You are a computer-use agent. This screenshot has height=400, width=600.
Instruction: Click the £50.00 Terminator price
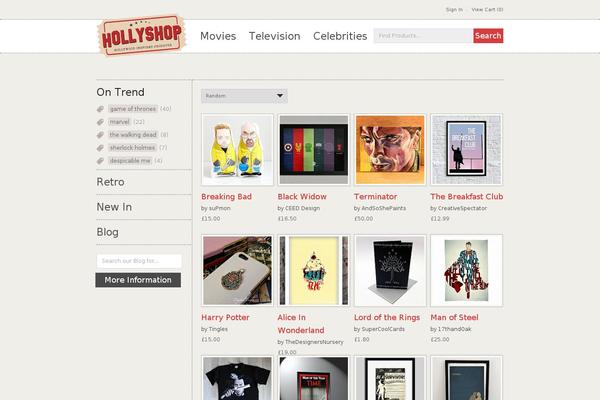[363, 219]
